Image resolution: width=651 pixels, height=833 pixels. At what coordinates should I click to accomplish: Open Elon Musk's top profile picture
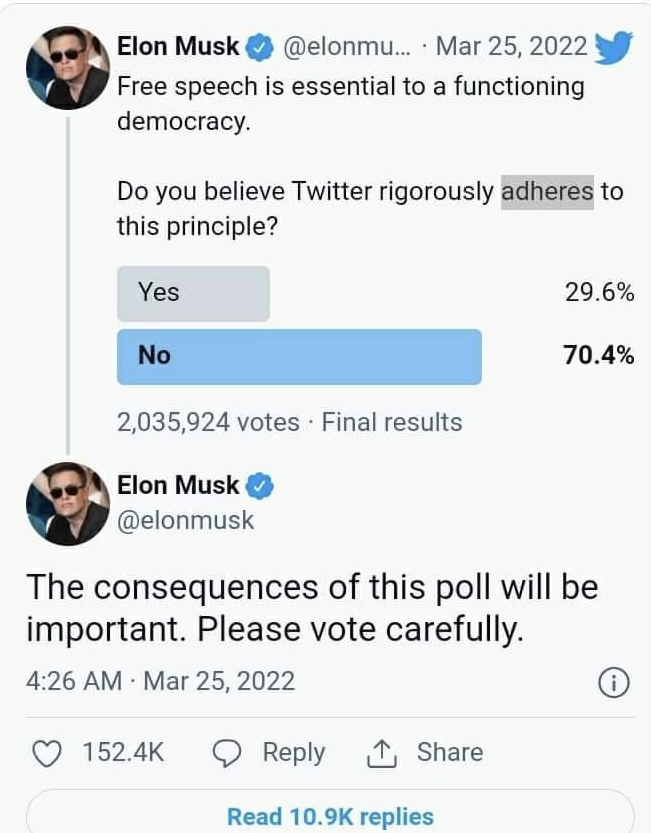click(x=67, y=67)
